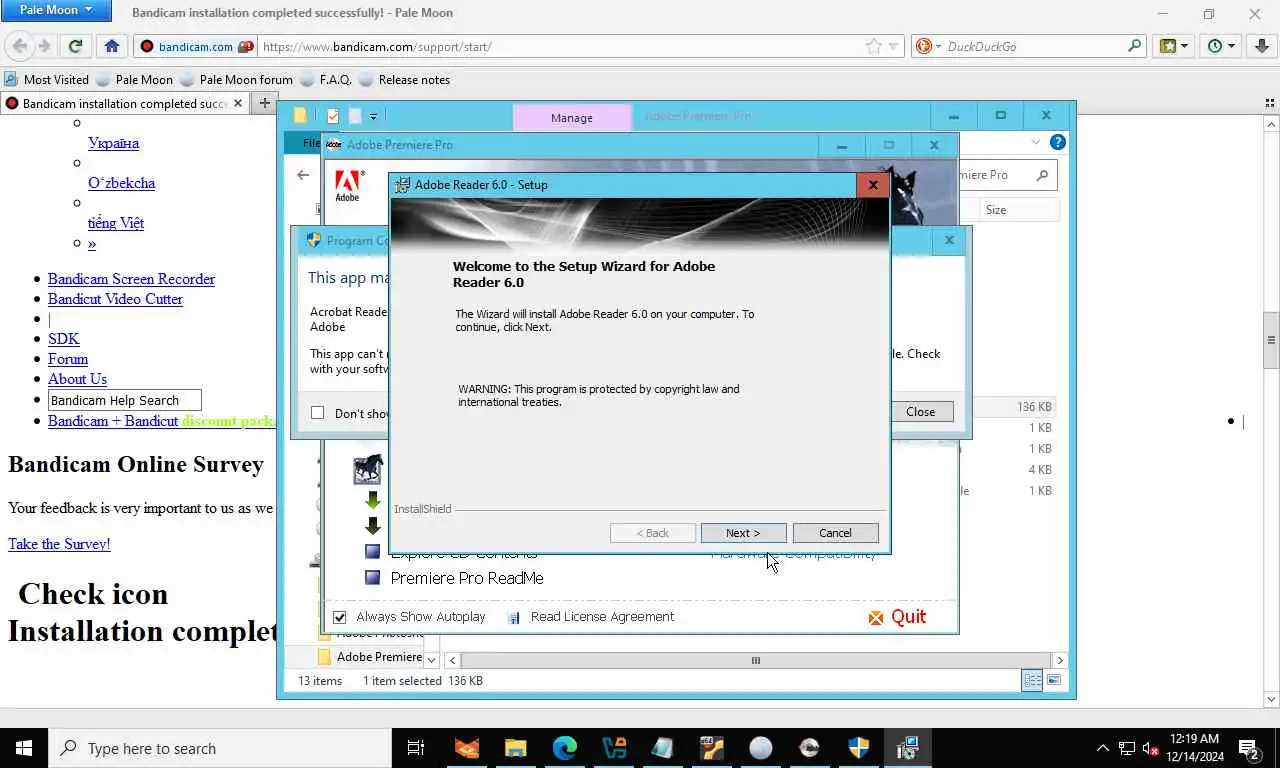Click browser page vertical scrollbar
Image resolution: width=1280 pixels, height=768 pixels.
click(1271, 340)
